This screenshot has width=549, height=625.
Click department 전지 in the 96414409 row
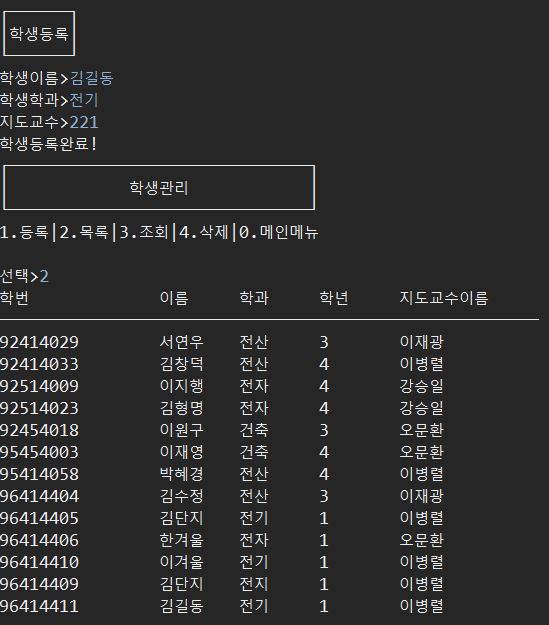pyautogui.click(x=254, y=584)
